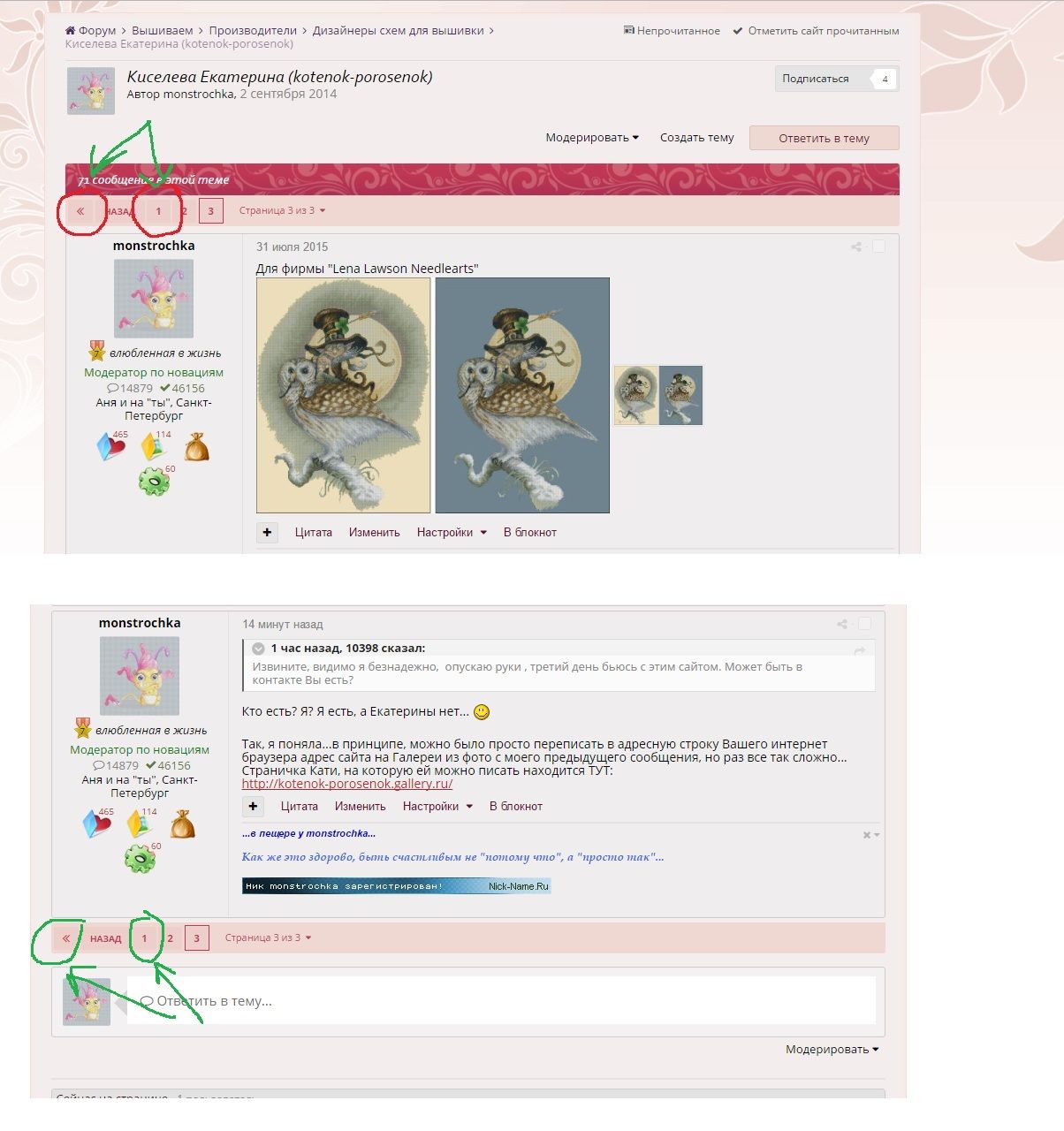Jump to first page using top double-arrow icon

80,211
